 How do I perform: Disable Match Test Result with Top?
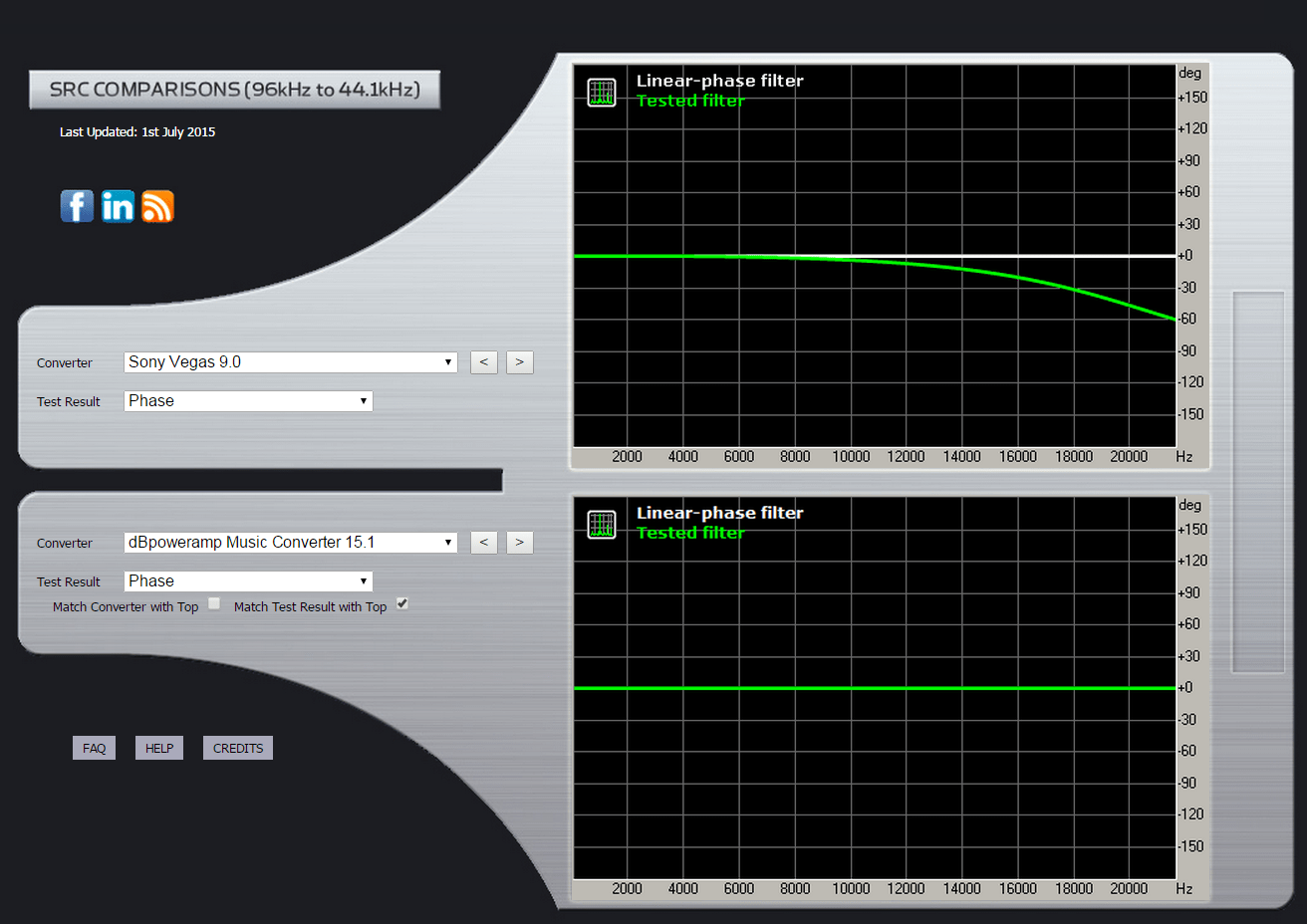pos(401,603)
